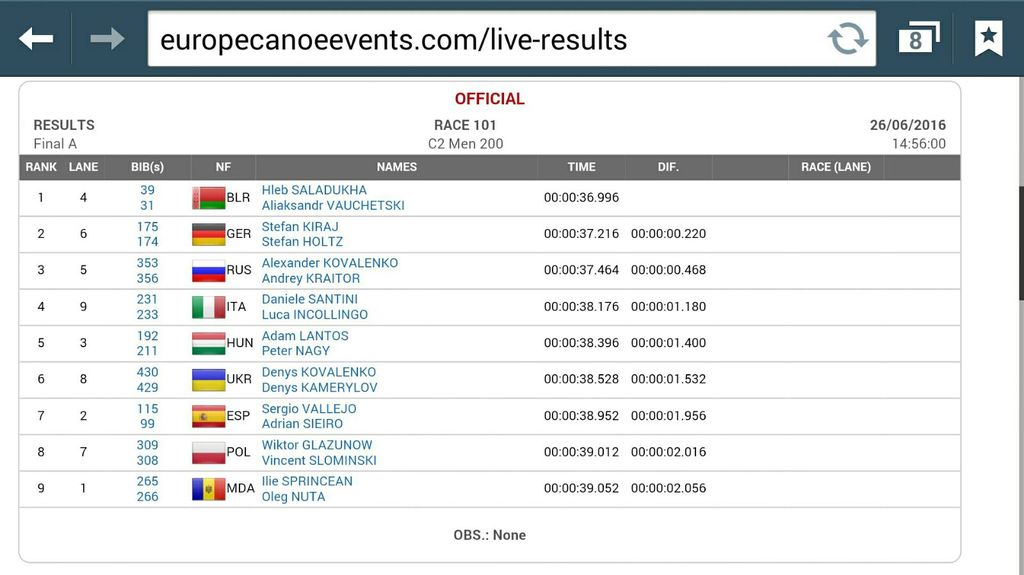Screen dimensions: 1024x575
Task: Tap the browser back arrow
Action: 36,39
